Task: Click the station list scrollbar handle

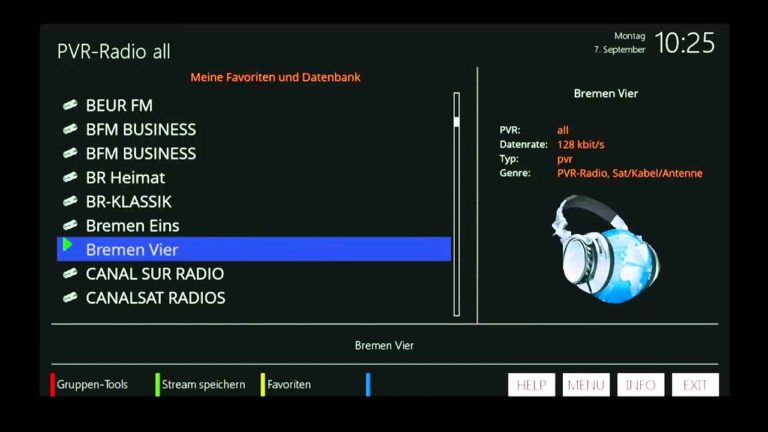Action: (457, 122)
